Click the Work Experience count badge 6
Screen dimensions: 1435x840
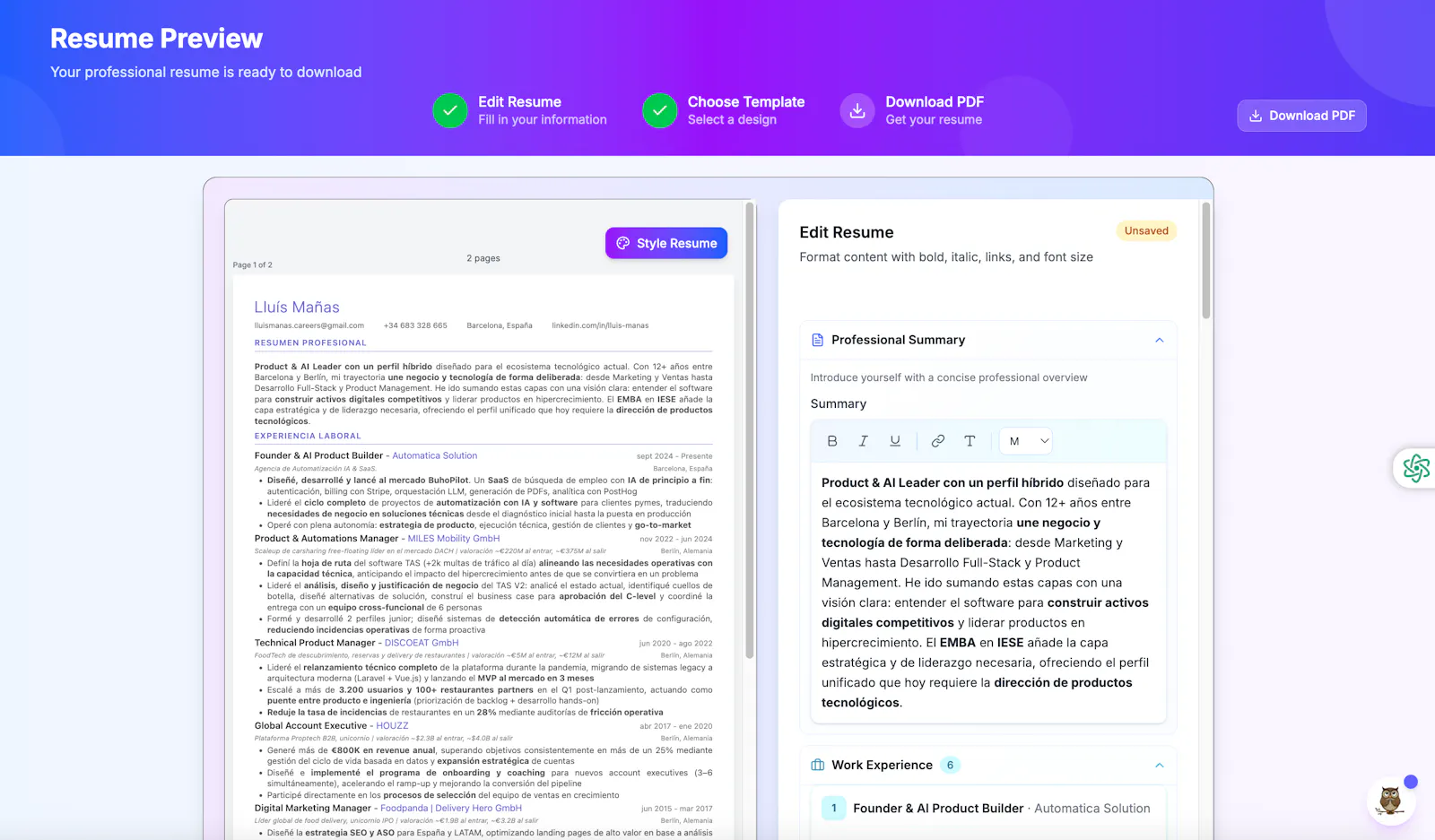tap(950, 765)
